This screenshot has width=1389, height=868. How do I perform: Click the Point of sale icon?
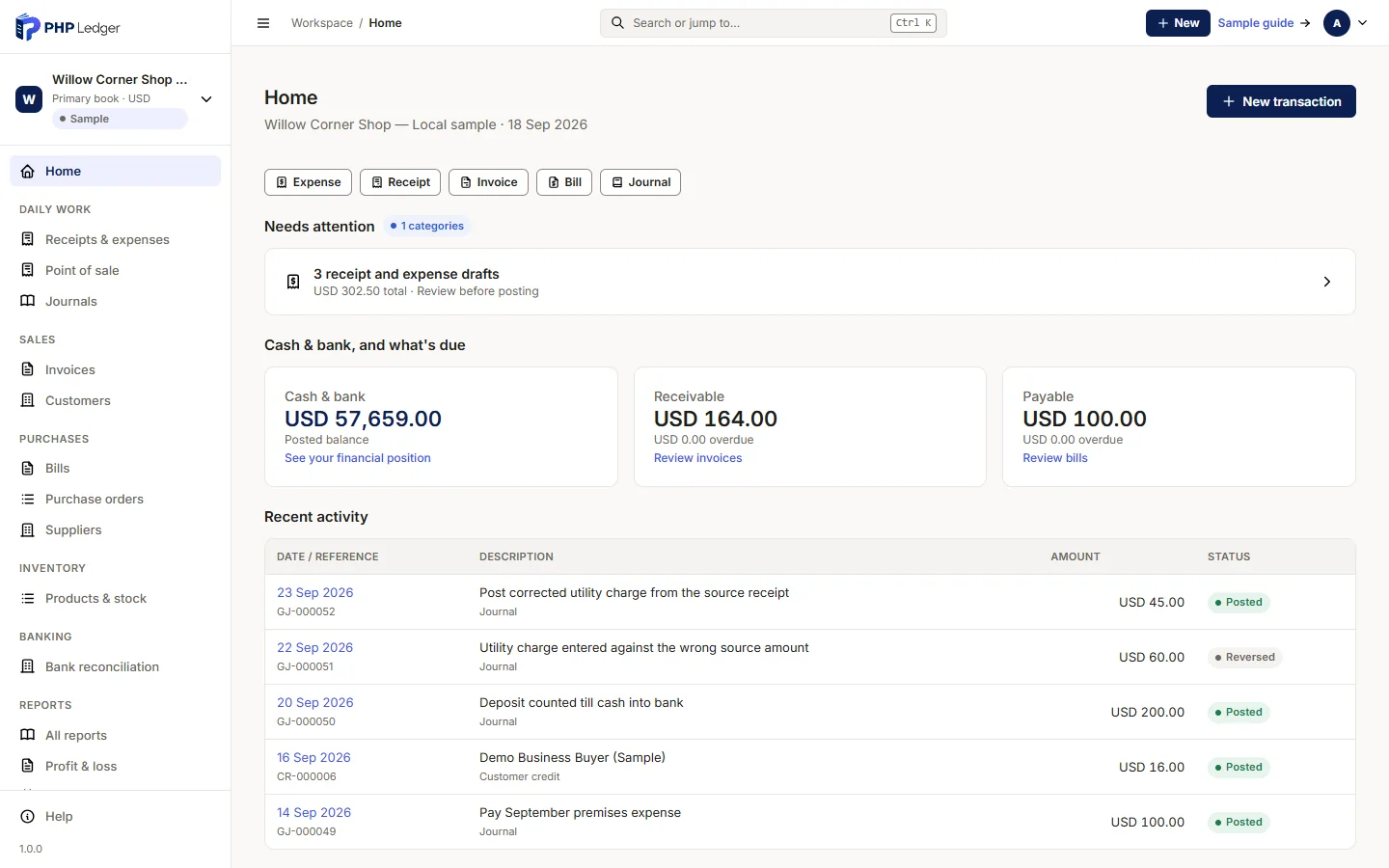tap(28, 270)
